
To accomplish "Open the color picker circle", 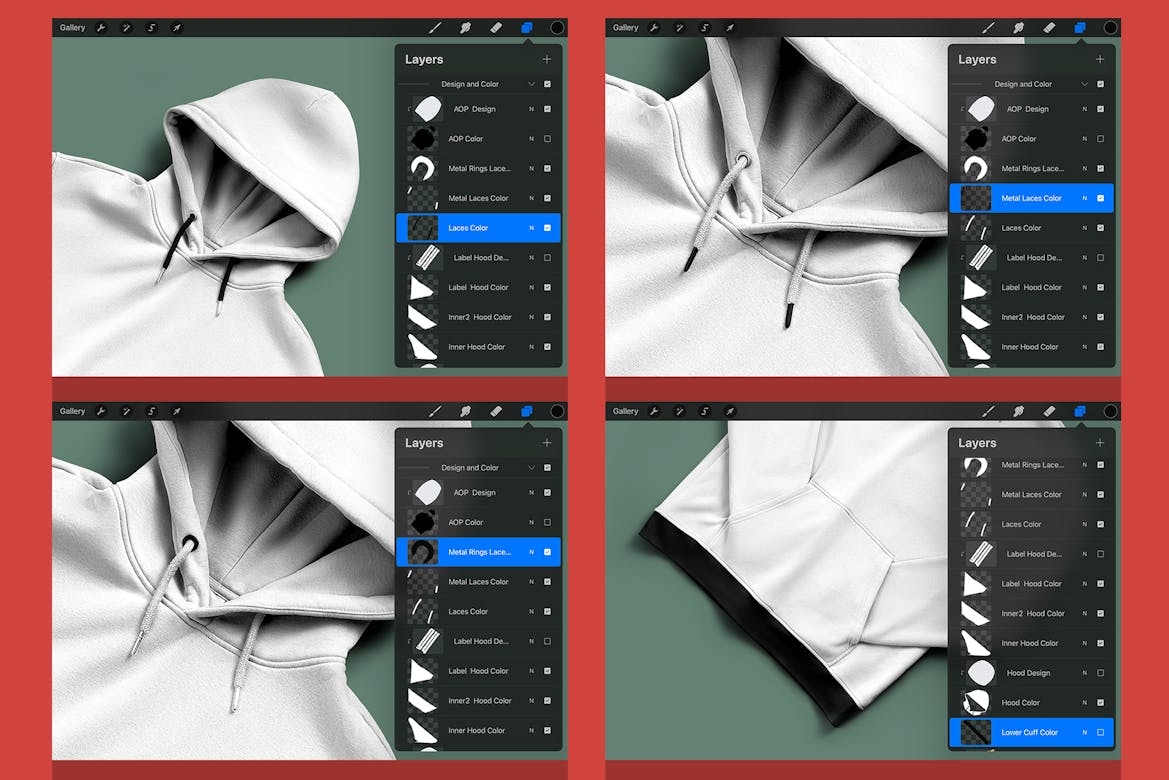I will (x=558, y=27).
